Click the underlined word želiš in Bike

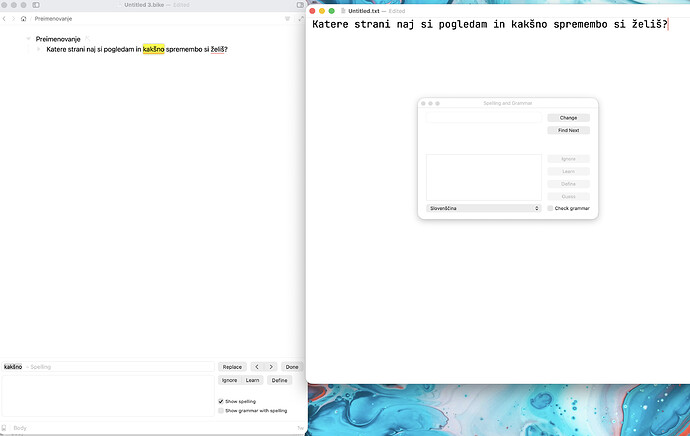click(x=217, y=49)
